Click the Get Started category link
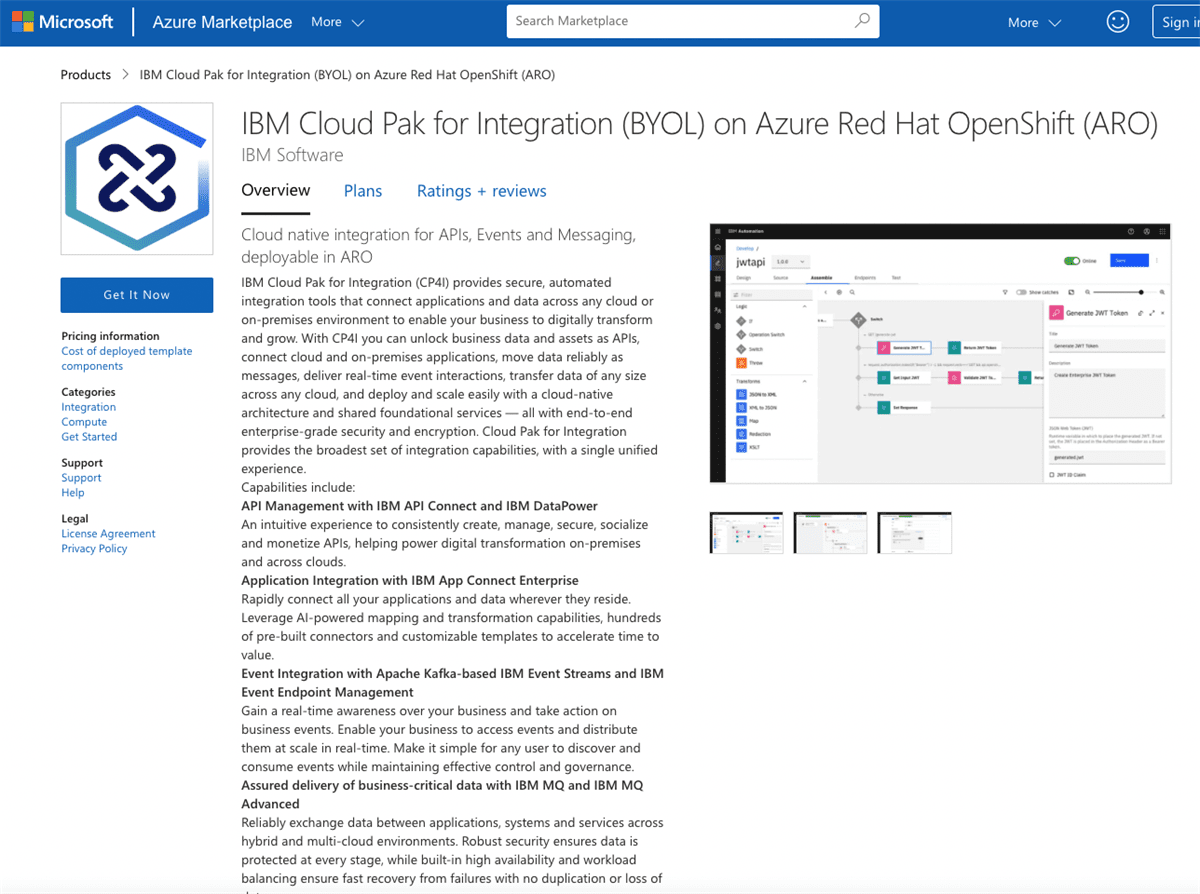This screenshot has width=1200, height=894. (x=89, y=436)
